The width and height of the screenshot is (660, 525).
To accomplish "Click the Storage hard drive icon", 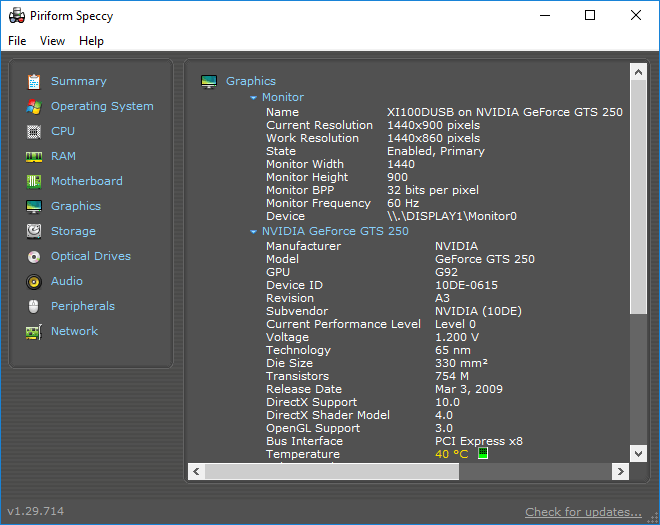I will point(34,232).
